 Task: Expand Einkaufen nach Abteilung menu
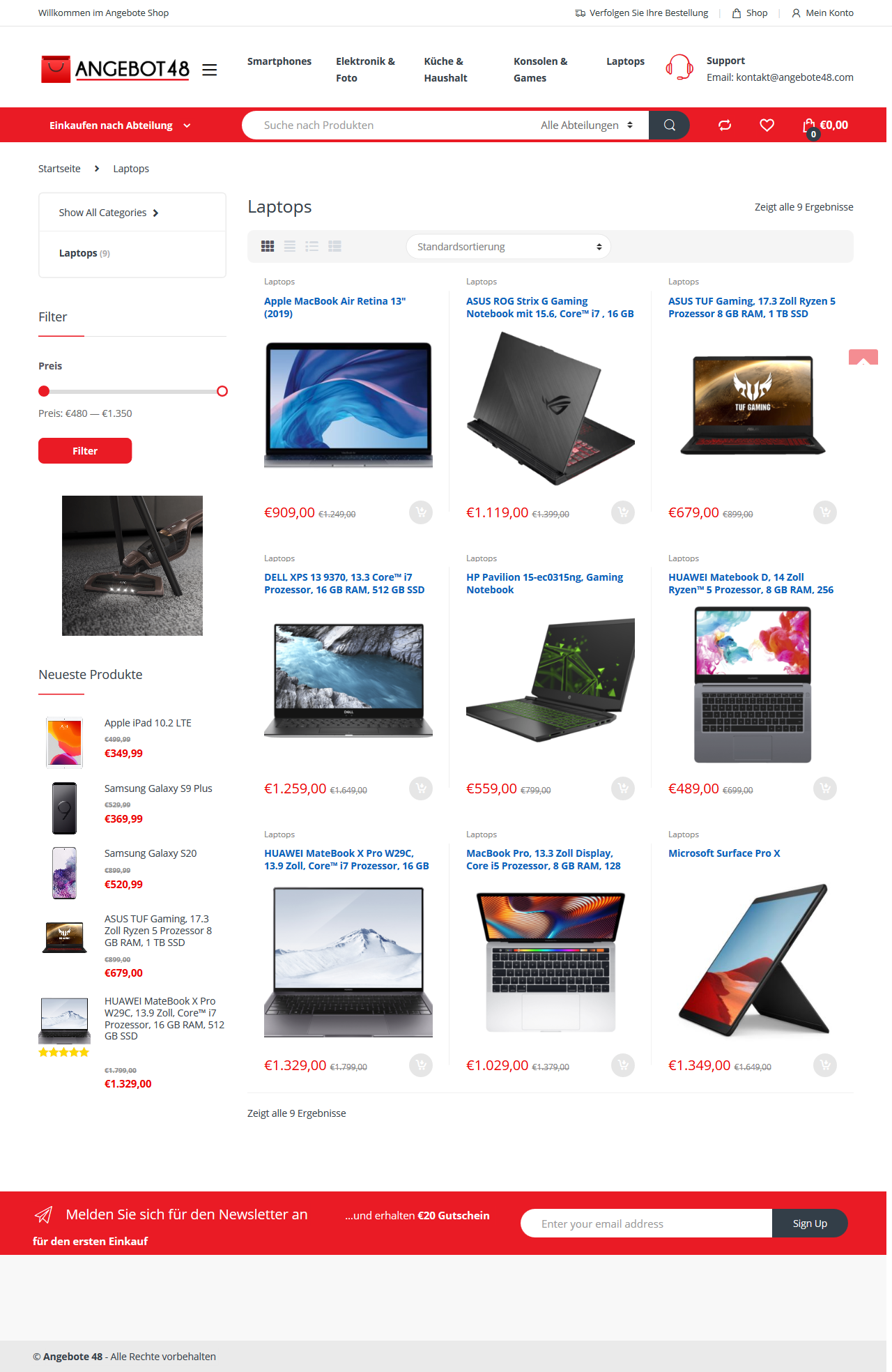pyautogui.click(x=119, y=125)
